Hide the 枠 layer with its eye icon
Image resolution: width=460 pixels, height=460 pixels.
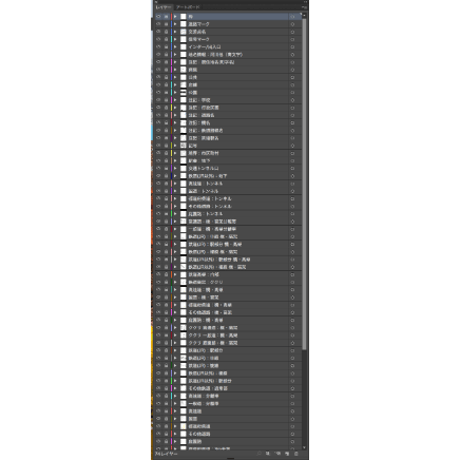click(158, 16)
